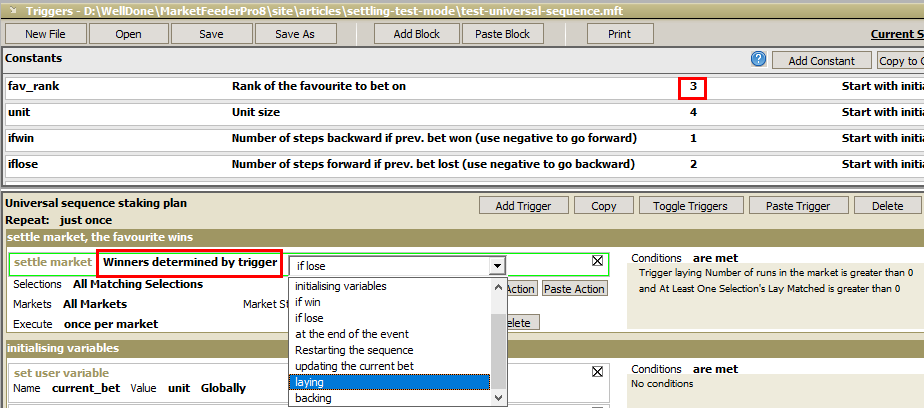Click the Print button
Viewport: 924px width, 408px height.
tap(619, 34)
